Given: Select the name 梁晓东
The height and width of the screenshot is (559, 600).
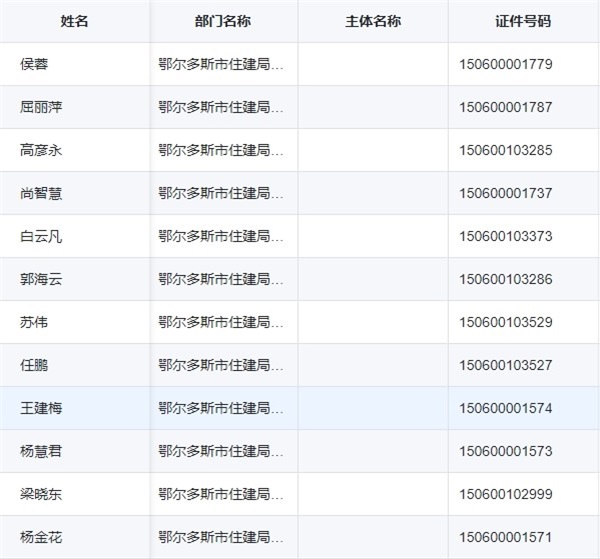Looking at the screenshot, I should (x=41, y=494).
